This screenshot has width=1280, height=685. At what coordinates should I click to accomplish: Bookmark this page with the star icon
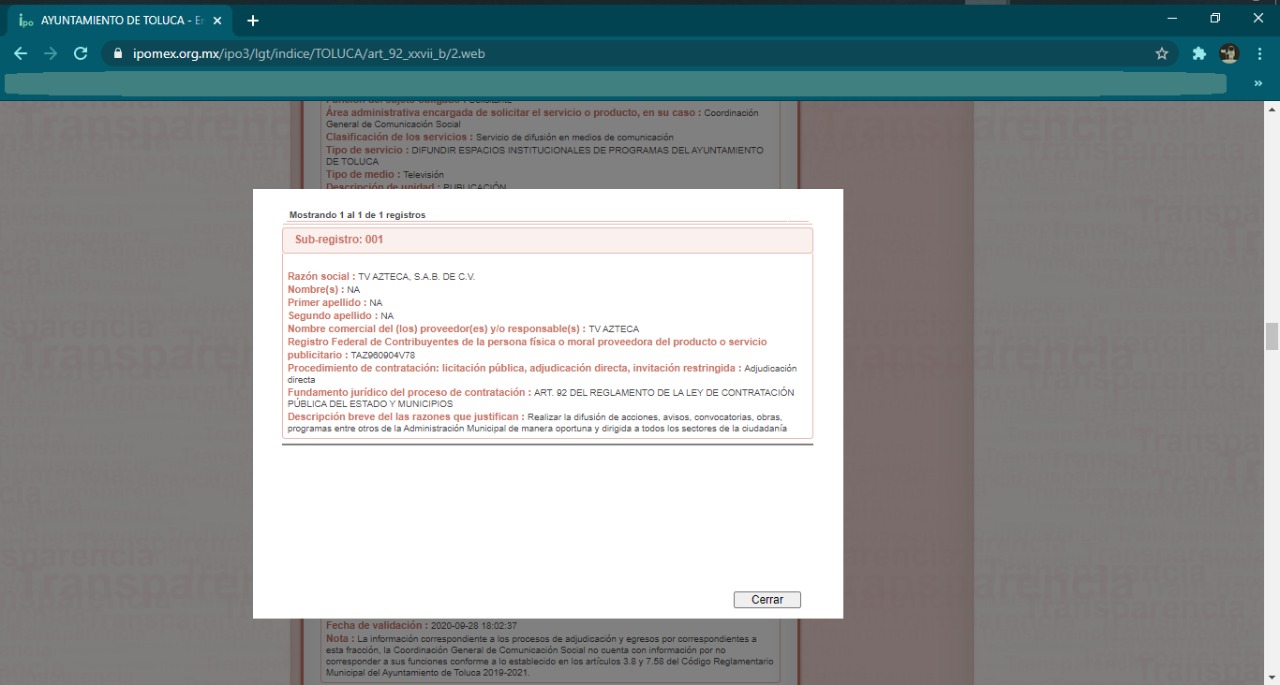point(1162,54)
